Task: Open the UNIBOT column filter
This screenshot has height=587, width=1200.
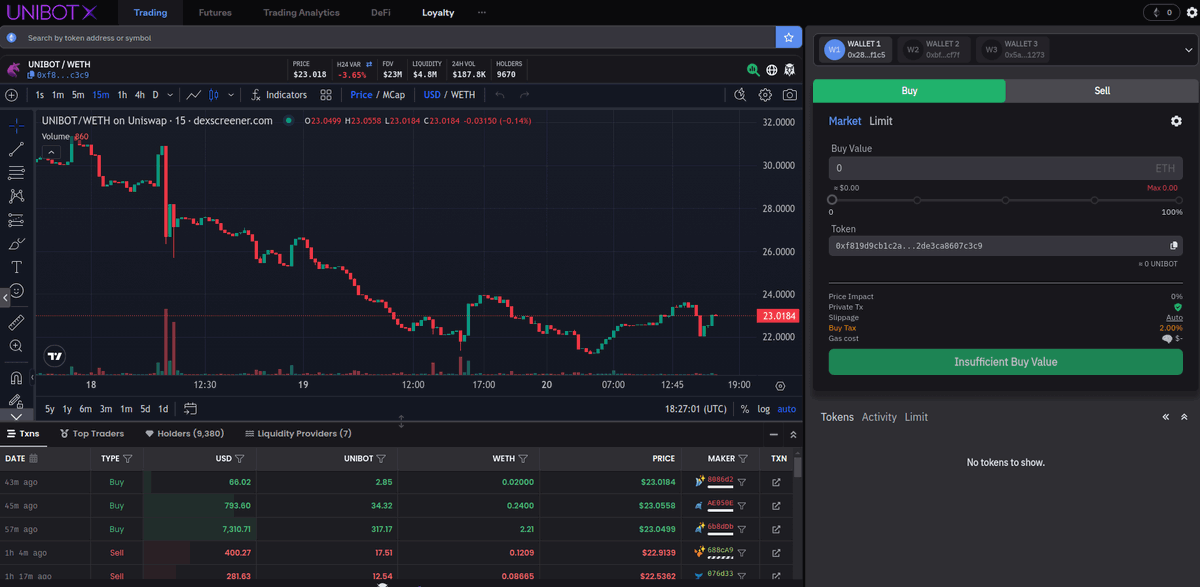Action: (x=381, y=458)
